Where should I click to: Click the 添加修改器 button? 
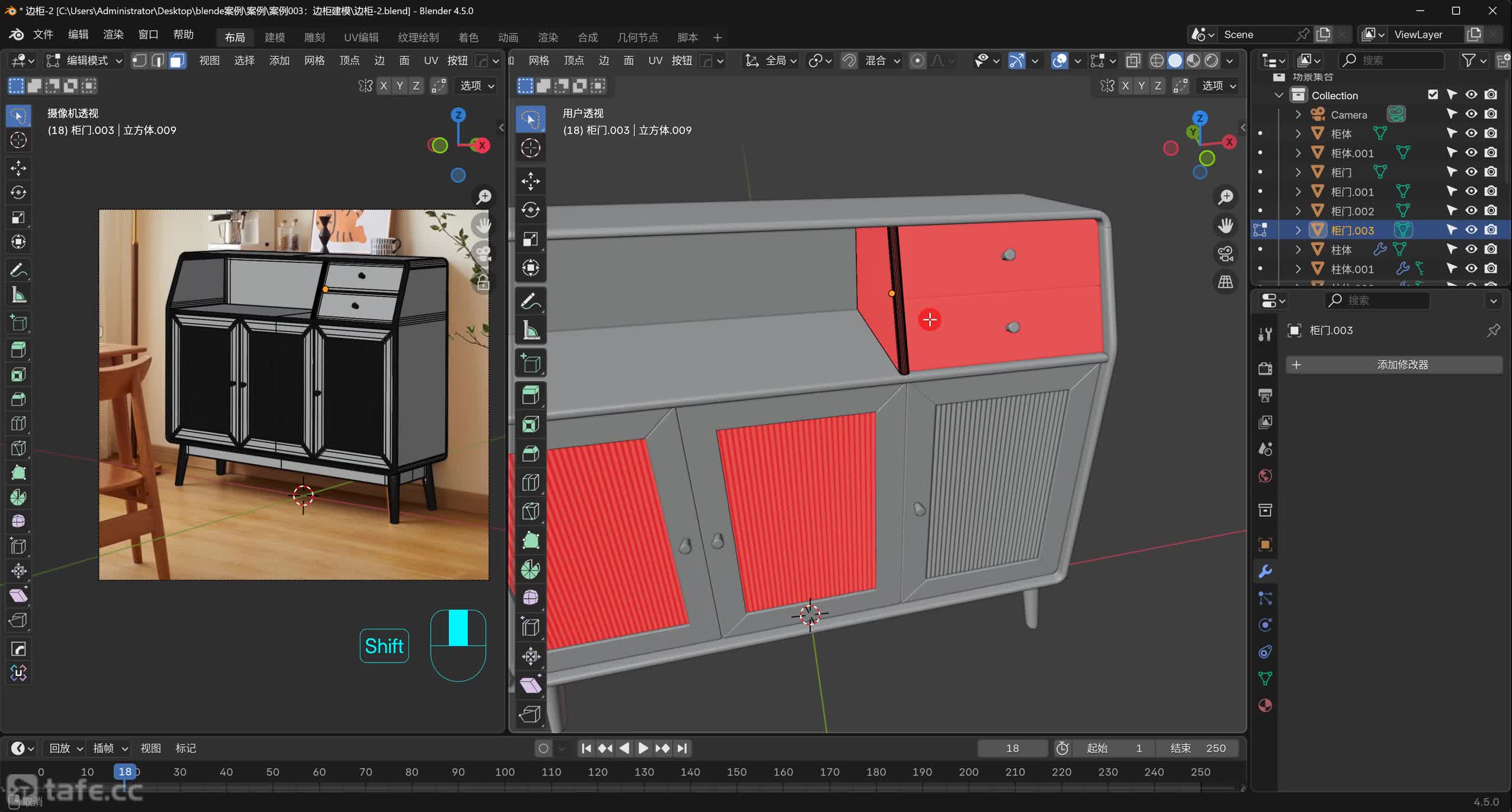click(x=1394, y=365)
